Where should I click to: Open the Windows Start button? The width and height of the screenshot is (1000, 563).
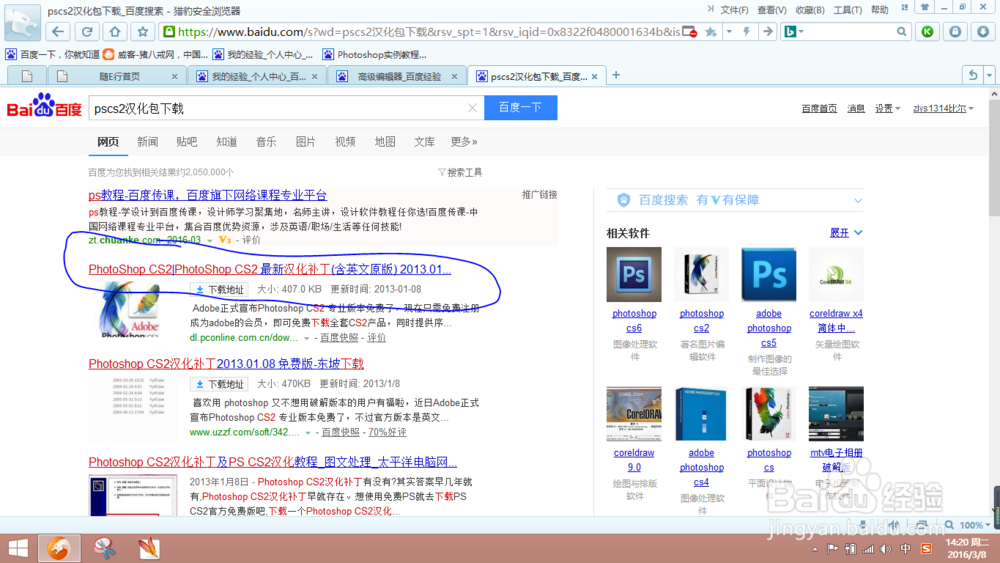click(x=18, y=548)
